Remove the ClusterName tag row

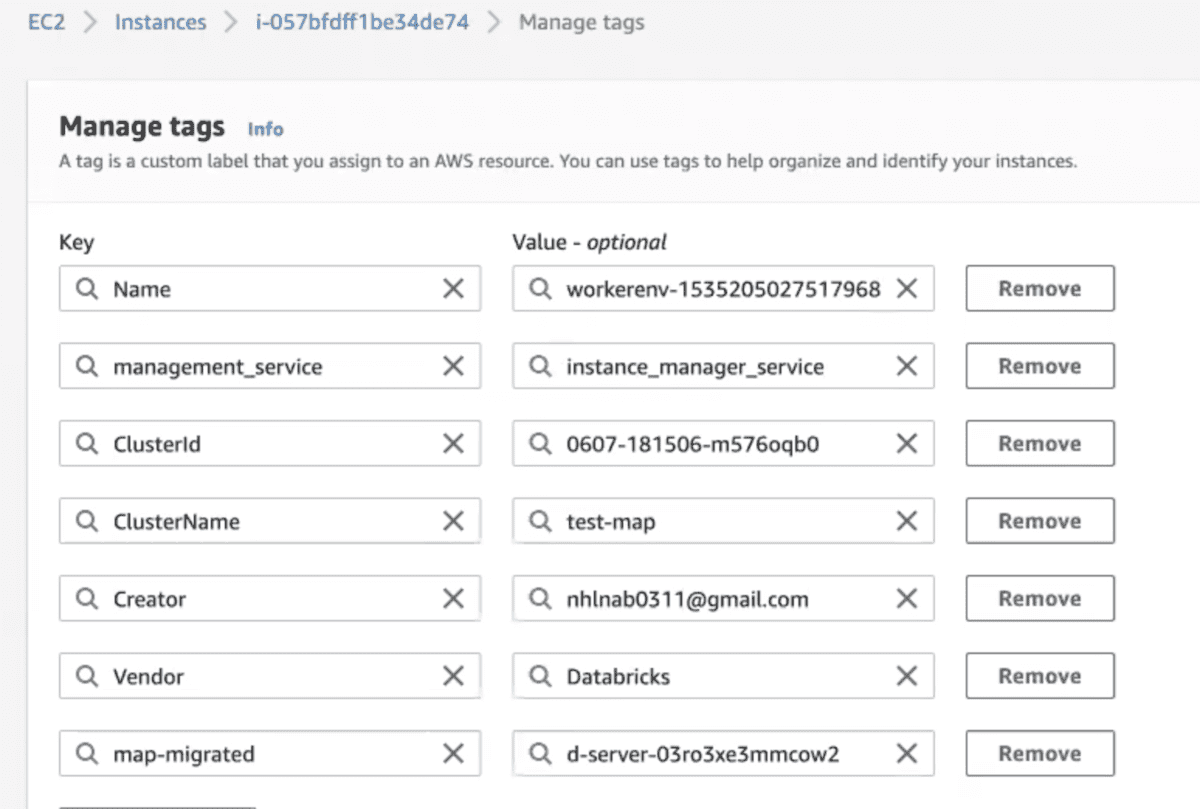(x=1039, y=521)
